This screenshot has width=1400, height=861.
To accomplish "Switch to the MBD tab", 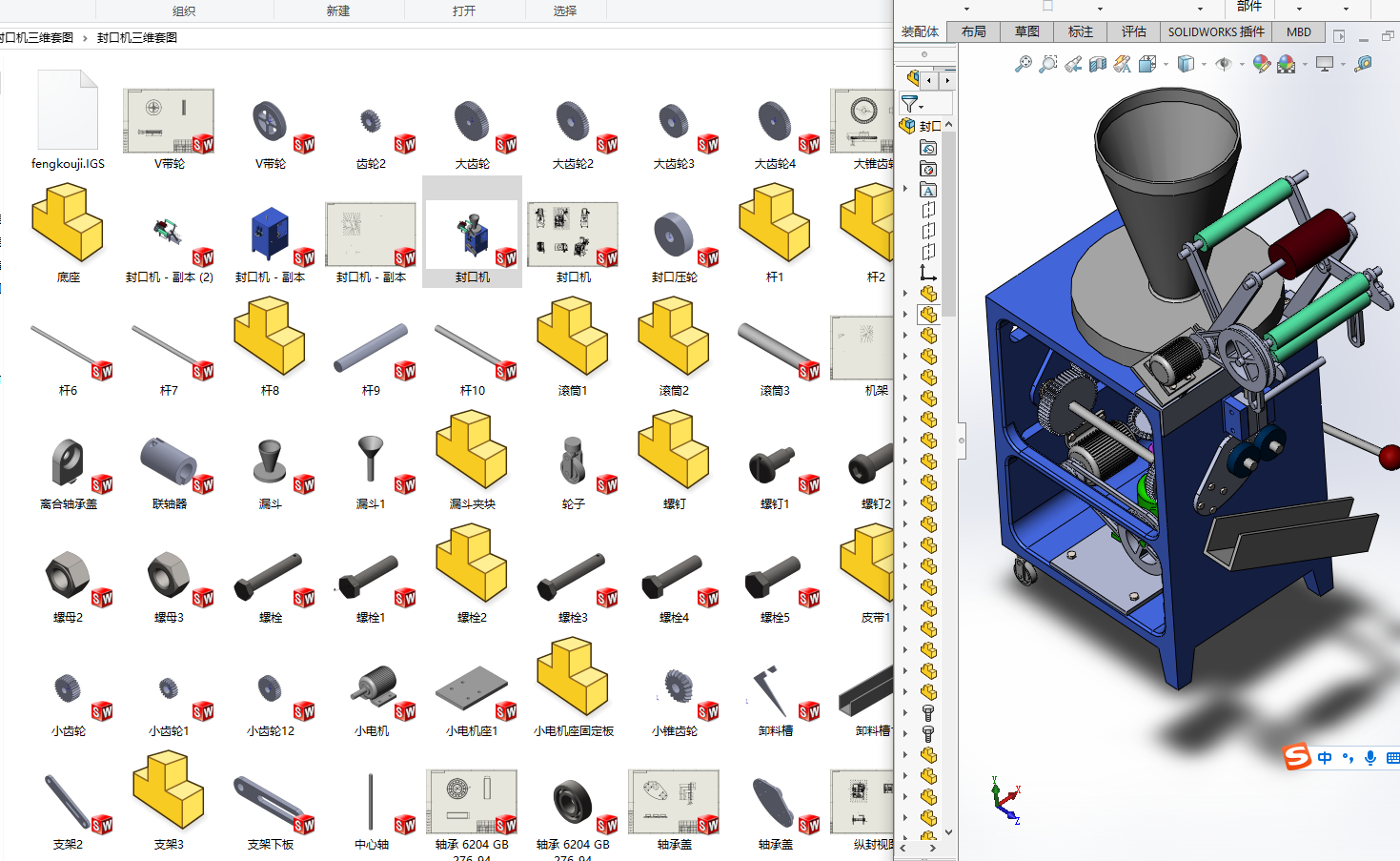I will [1299, 31].
